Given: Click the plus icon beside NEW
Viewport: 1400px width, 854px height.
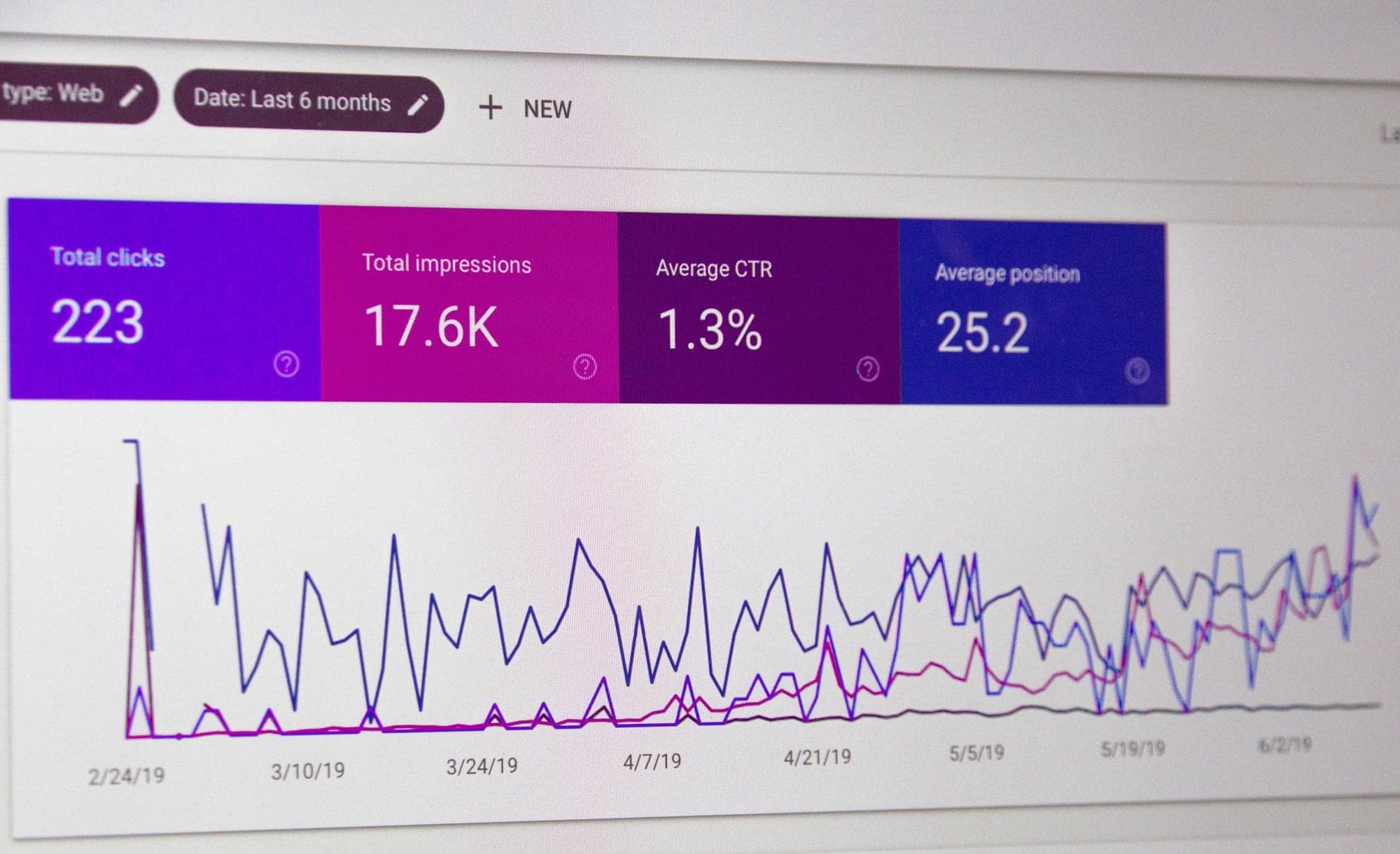Looking at the screenshot, I should click(492, 108).
